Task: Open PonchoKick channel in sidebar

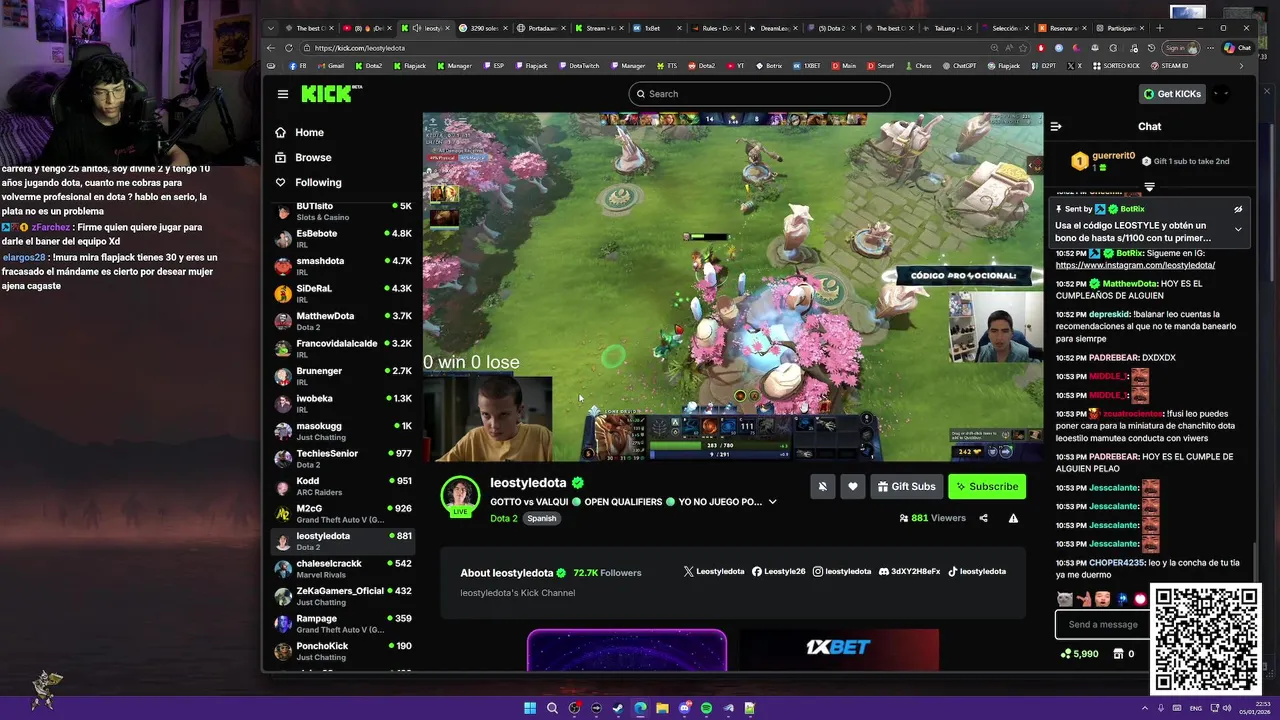Action: click(x=342, y=651)
